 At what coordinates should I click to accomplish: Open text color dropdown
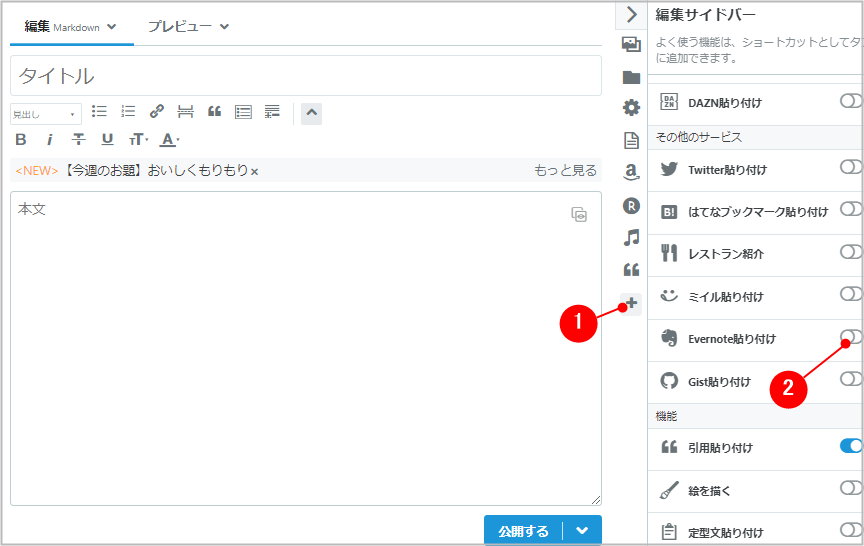[x=169, y=140]
